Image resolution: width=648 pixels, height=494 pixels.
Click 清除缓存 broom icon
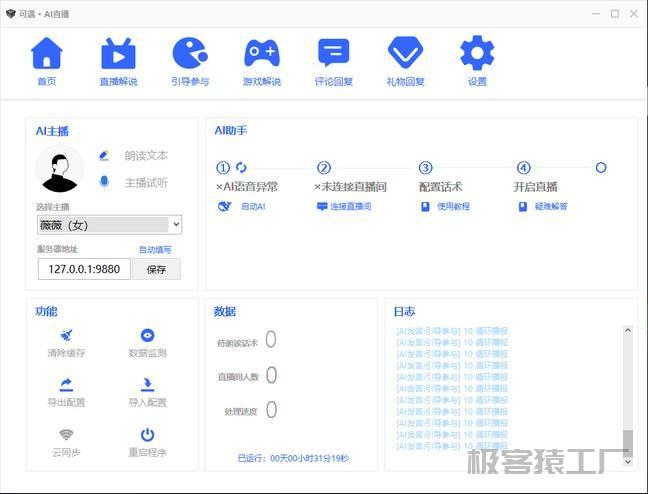(x=66, y=336)
